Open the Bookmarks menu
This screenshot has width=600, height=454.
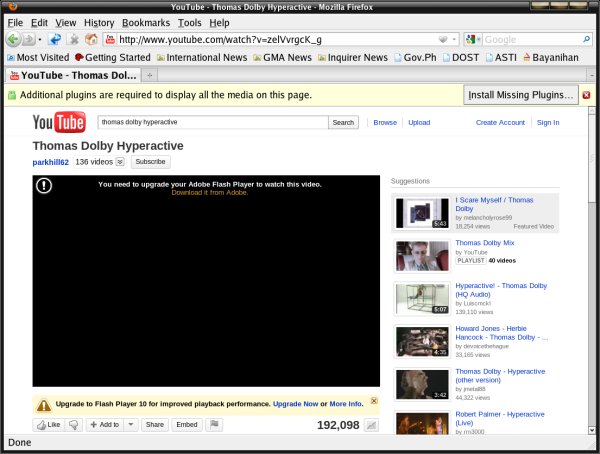146,22
